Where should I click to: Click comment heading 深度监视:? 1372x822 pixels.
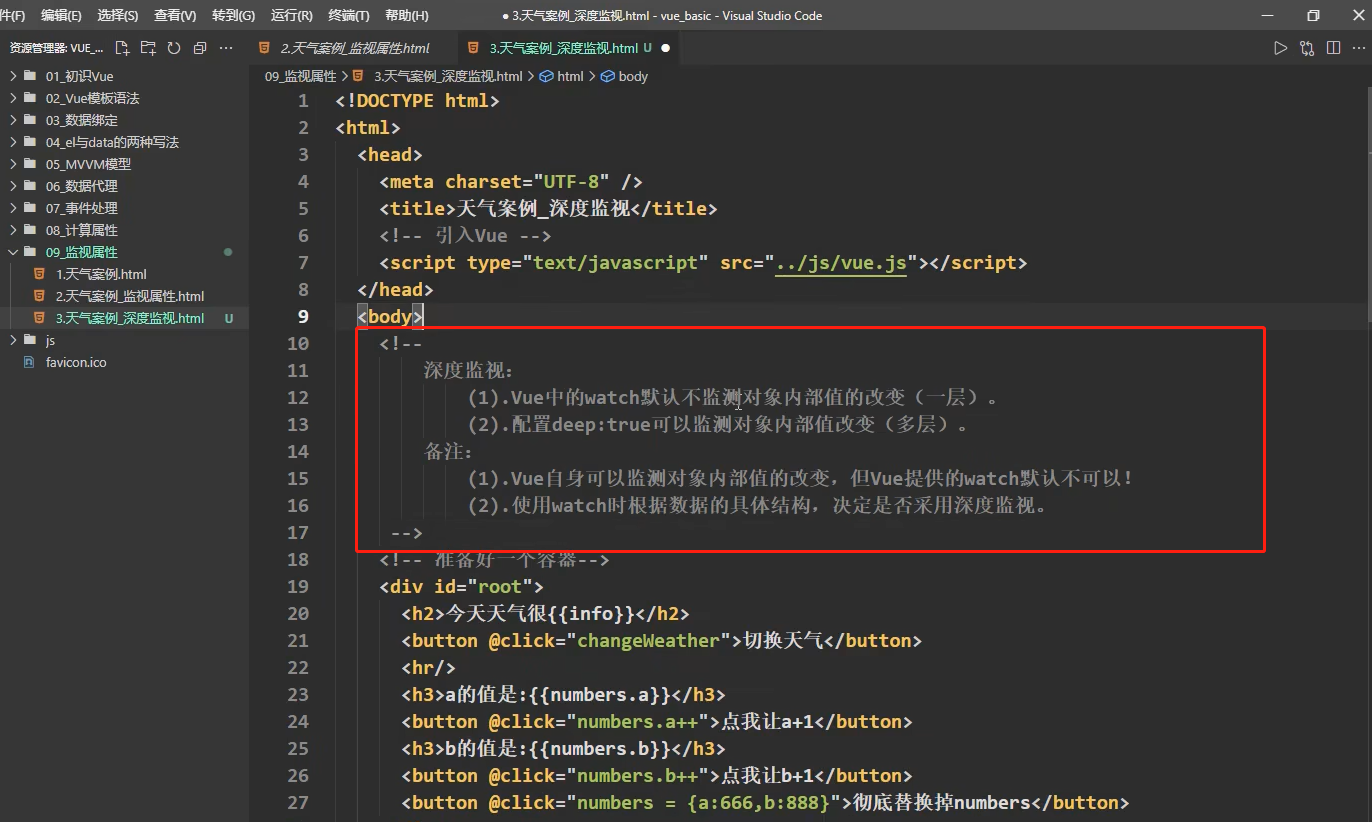point(468,371)
